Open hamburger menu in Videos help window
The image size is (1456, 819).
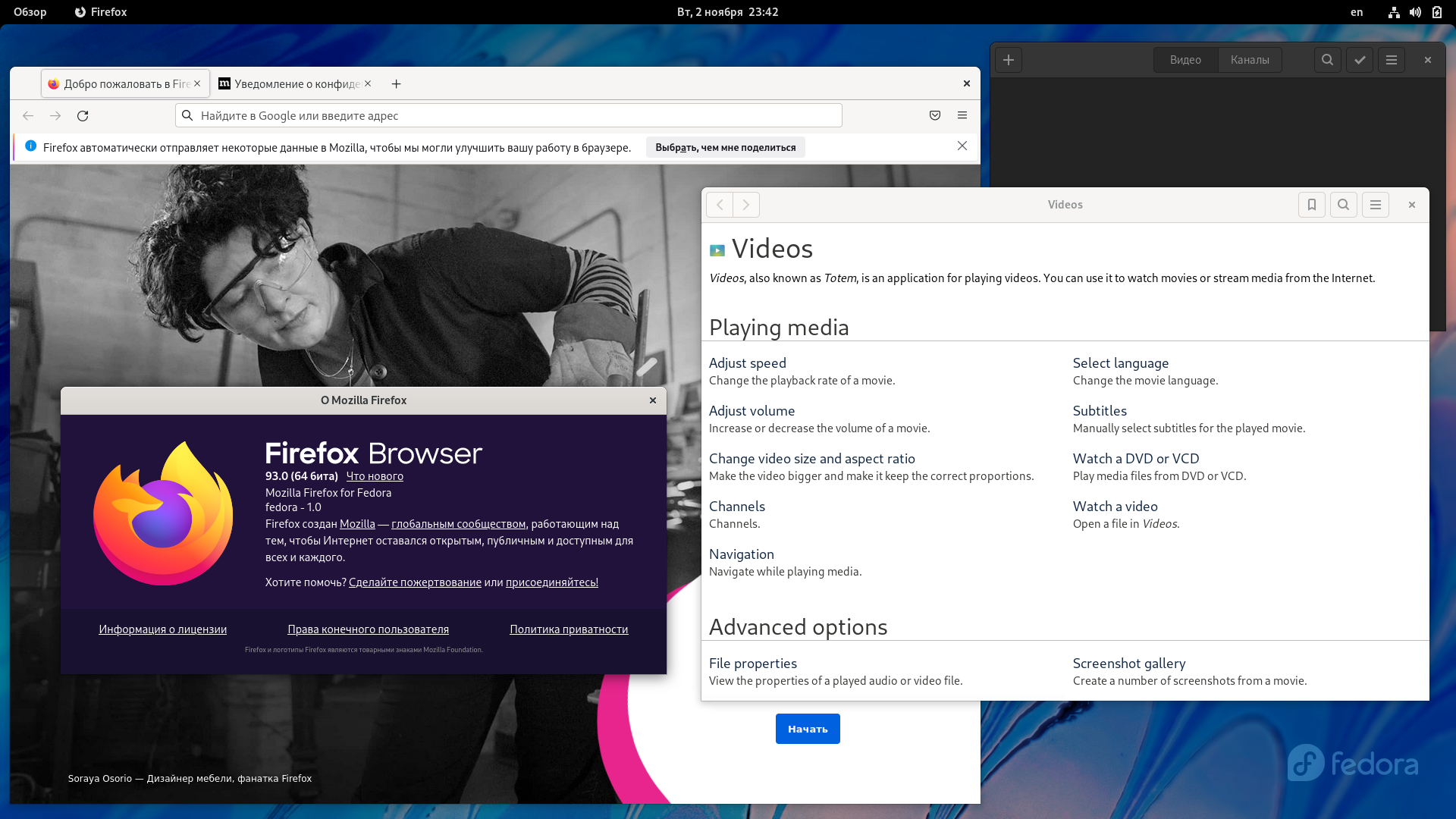[1376, 205]
